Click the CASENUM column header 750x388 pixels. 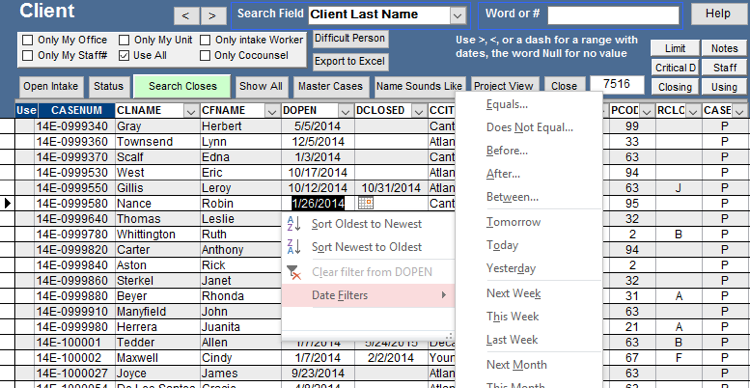[x=77, y=111]
